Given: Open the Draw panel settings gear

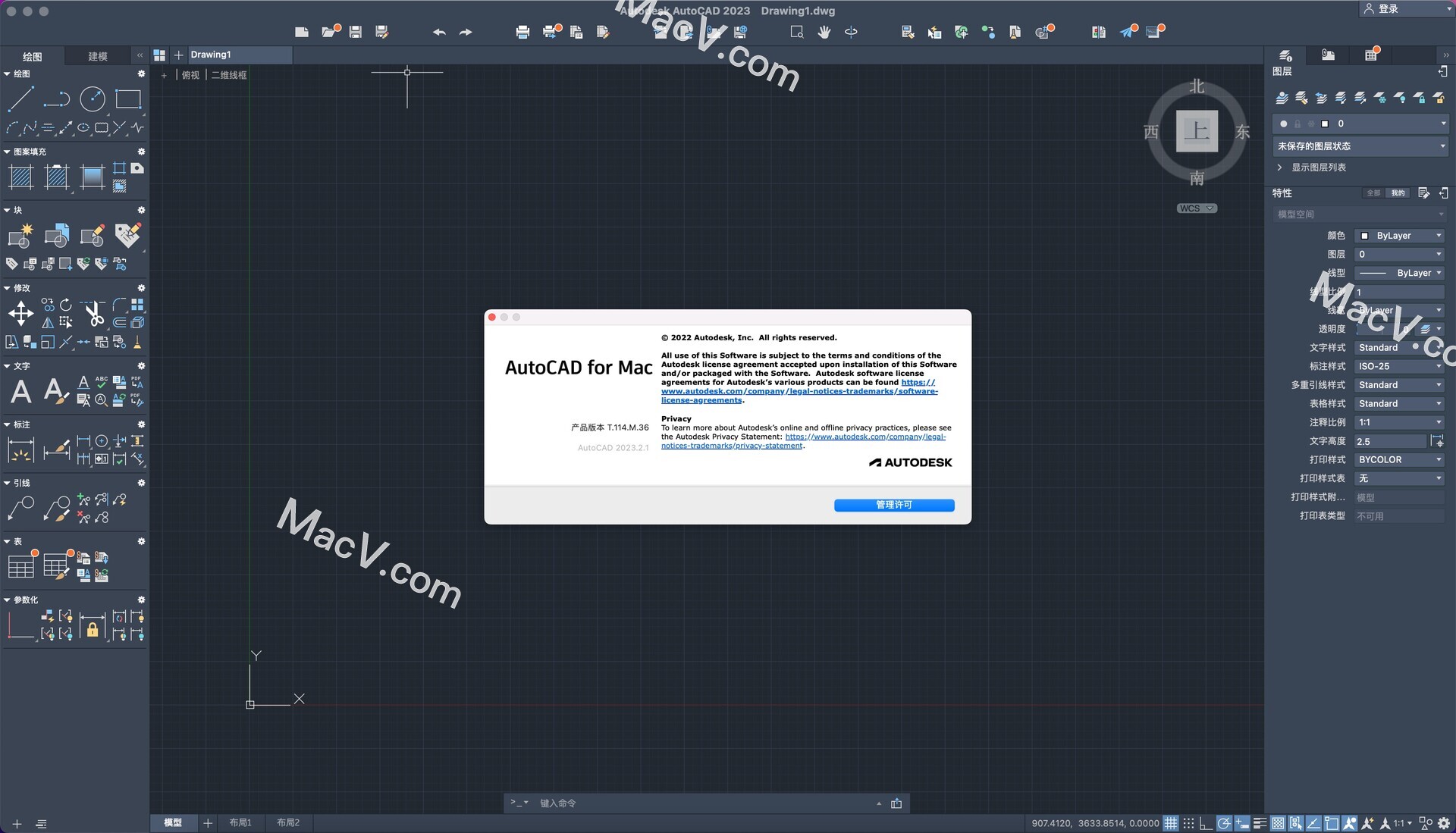Looking at the screenshot, I should click(x=141, y=74).
